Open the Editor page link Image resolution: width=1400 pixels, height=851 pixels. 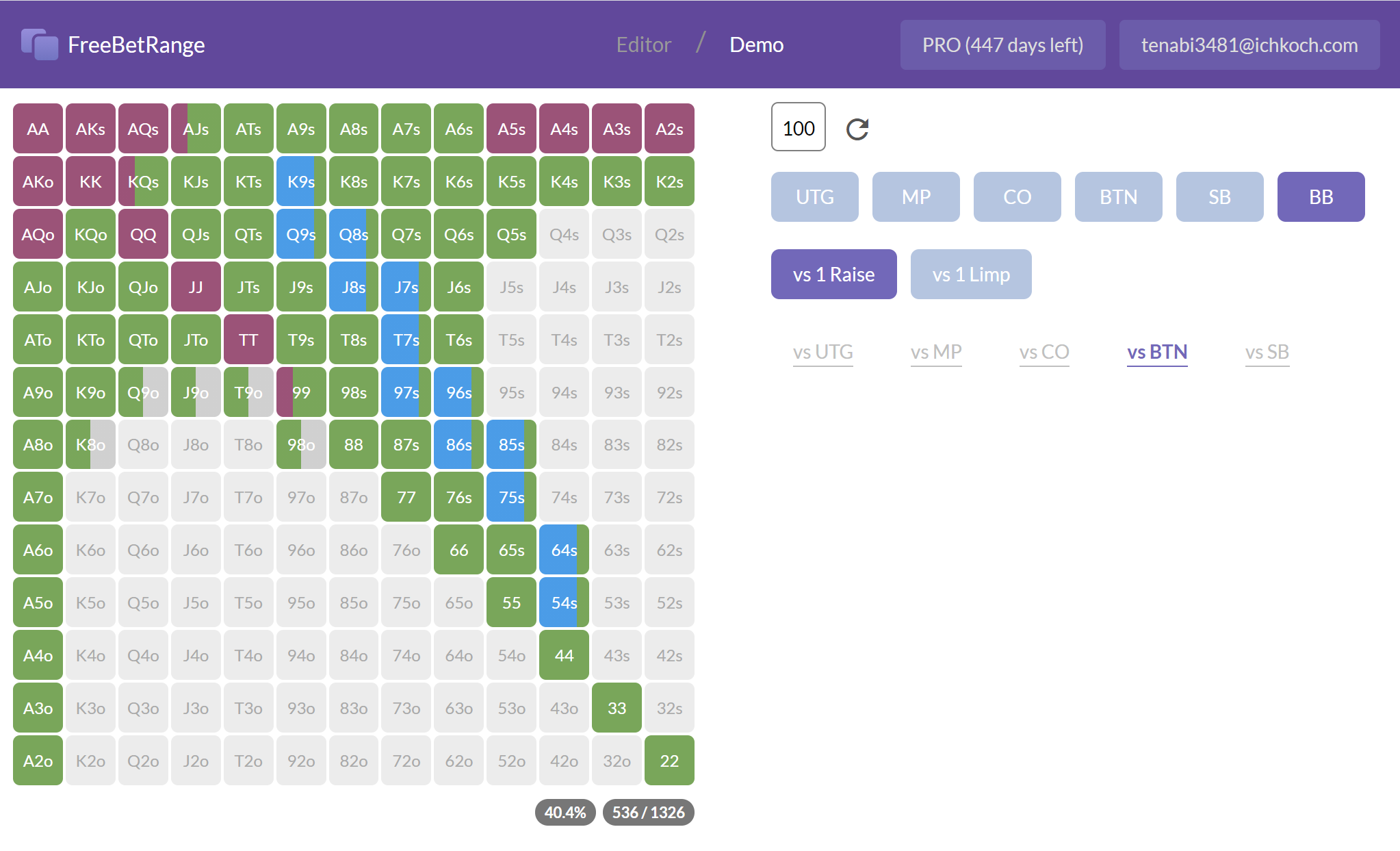643,45
